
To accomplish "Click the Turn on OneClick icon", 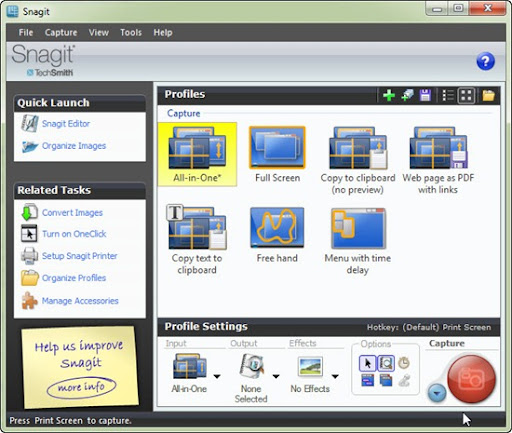I will coord(29,233).
